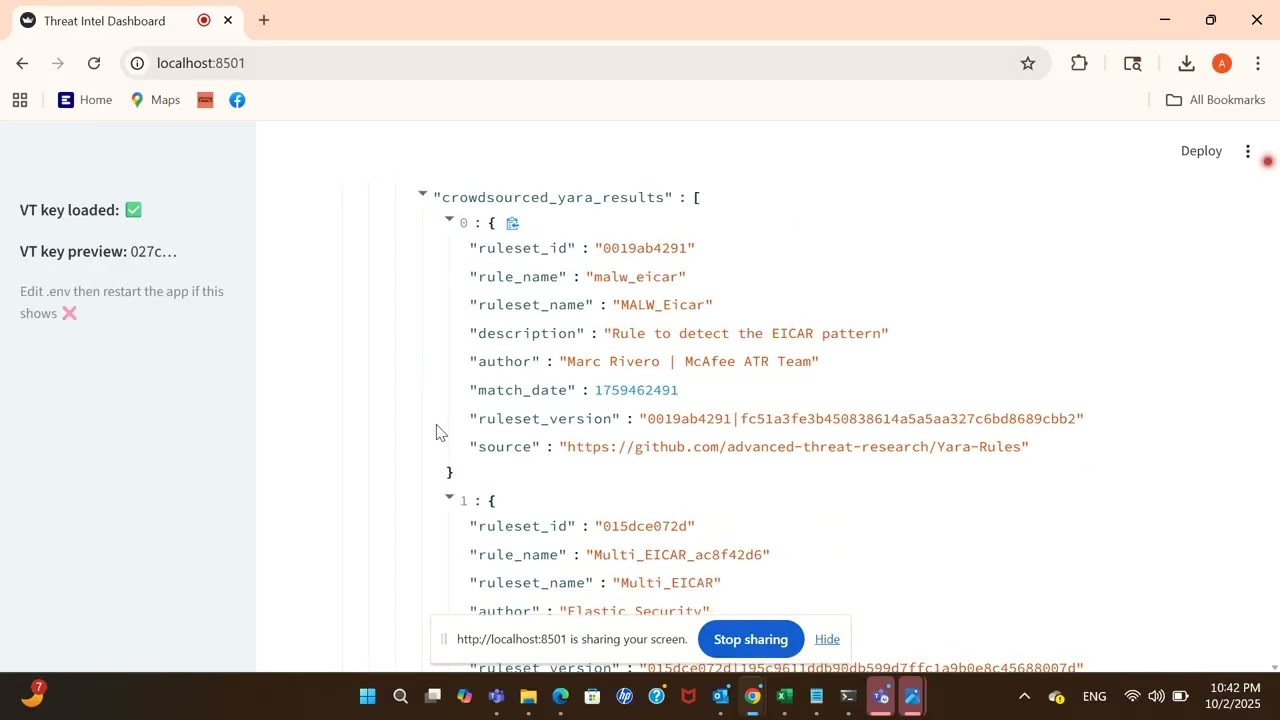The height and width of the screenshot is (720, 1280).
Task: Open the Chrome extensions menu
Action: 1079,63
